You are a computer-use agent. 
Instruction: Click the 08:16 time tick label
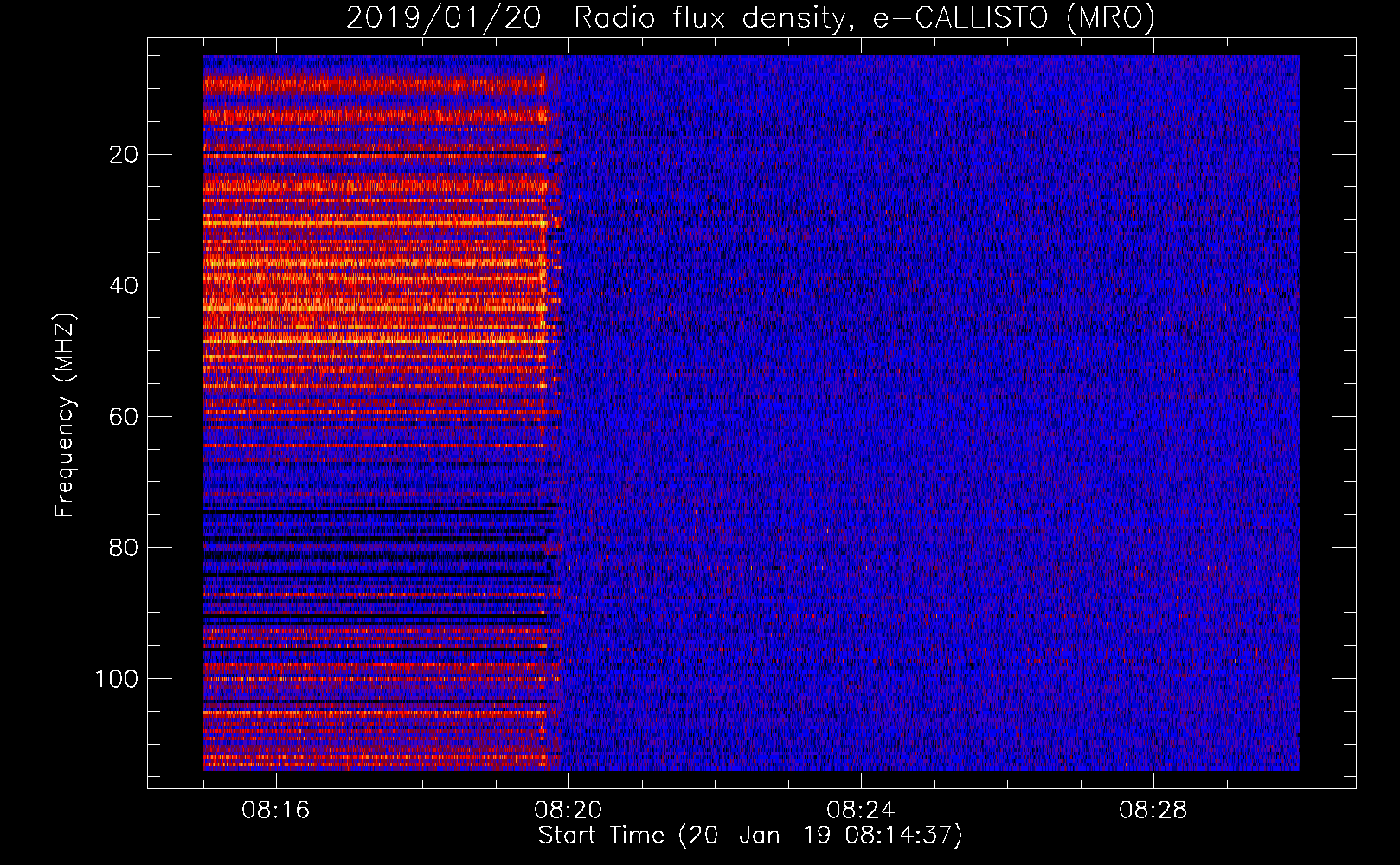[x=276, y=811]
